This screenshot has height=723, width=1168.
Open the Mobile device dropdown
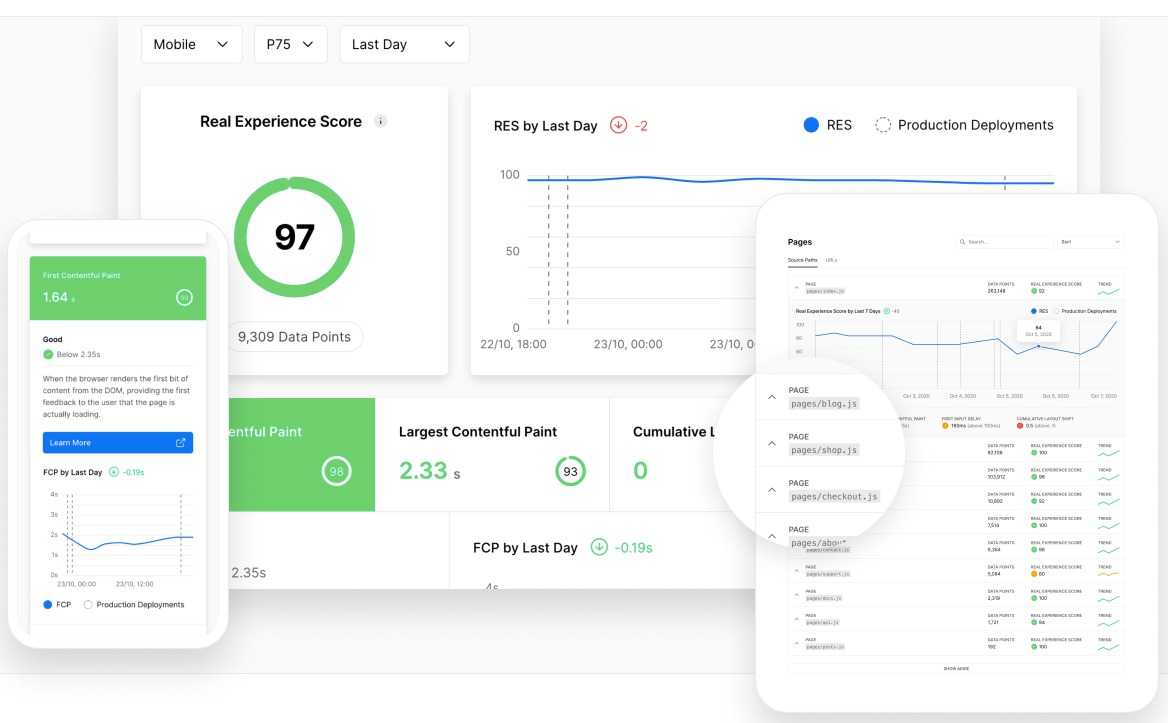point(191,45)
